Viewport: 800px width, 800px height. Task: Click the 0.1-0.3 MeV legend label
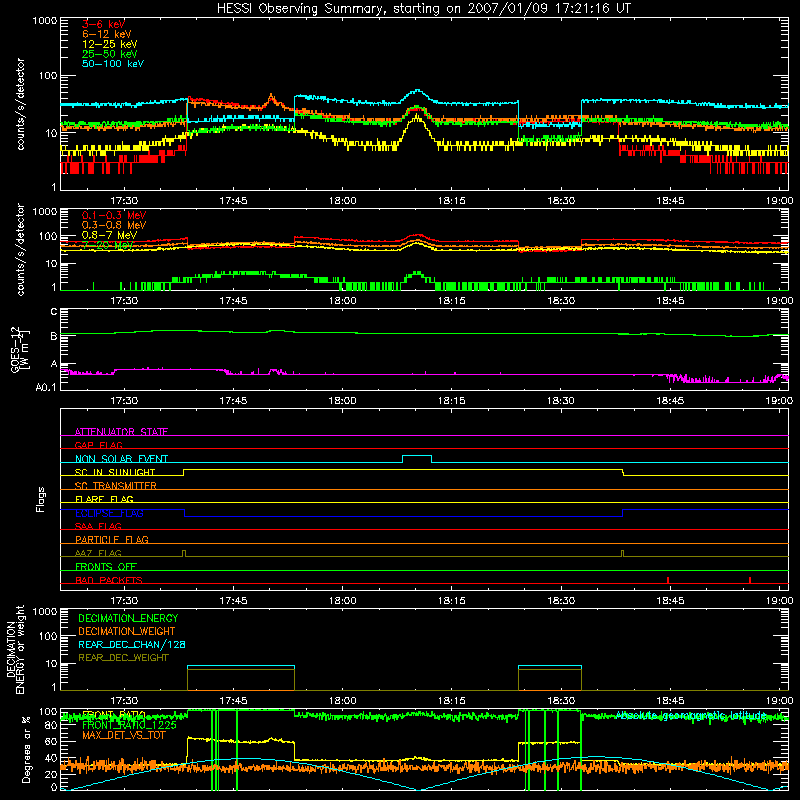(x=114, y=215)
